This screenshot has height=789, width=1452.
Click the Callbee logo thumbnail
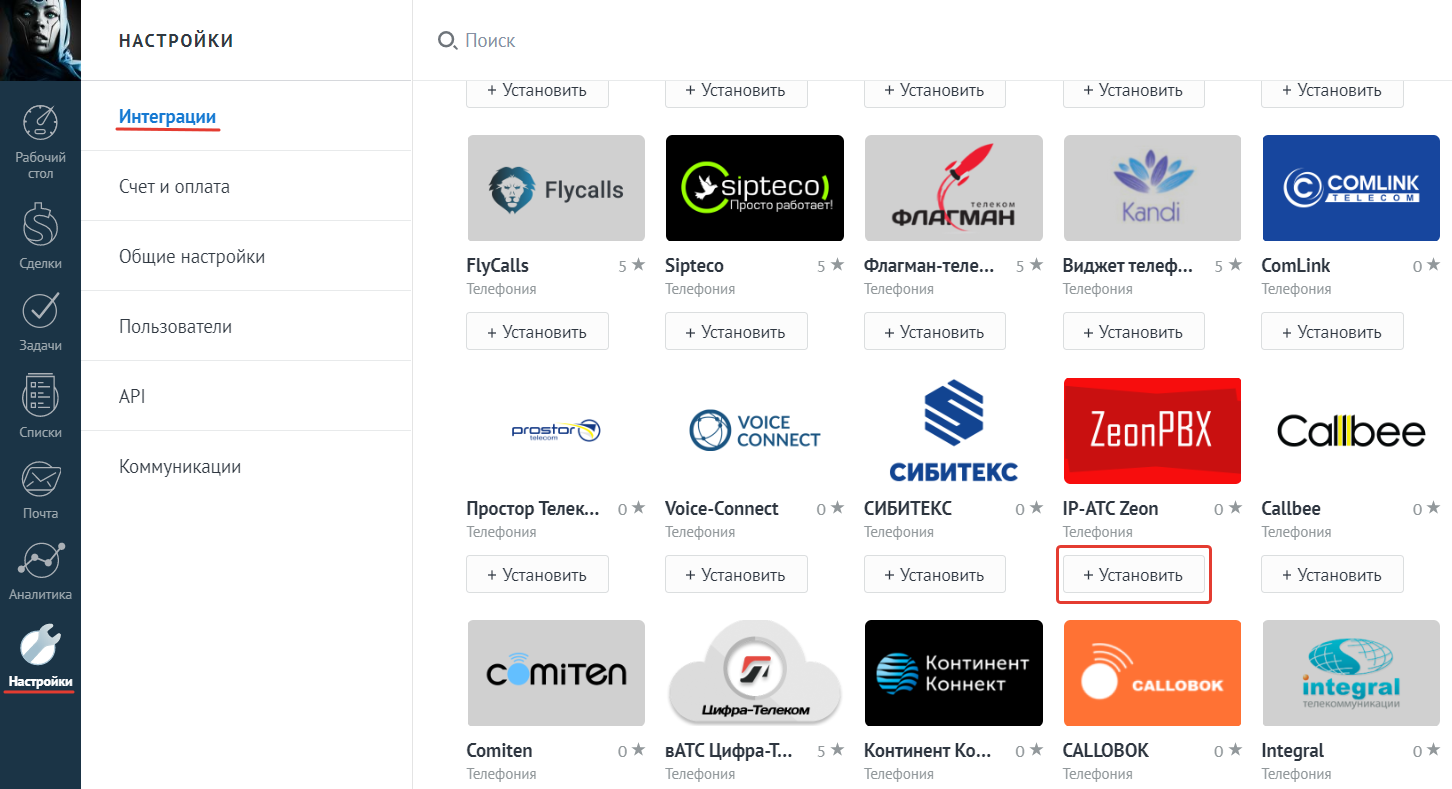pos(1351,431)
